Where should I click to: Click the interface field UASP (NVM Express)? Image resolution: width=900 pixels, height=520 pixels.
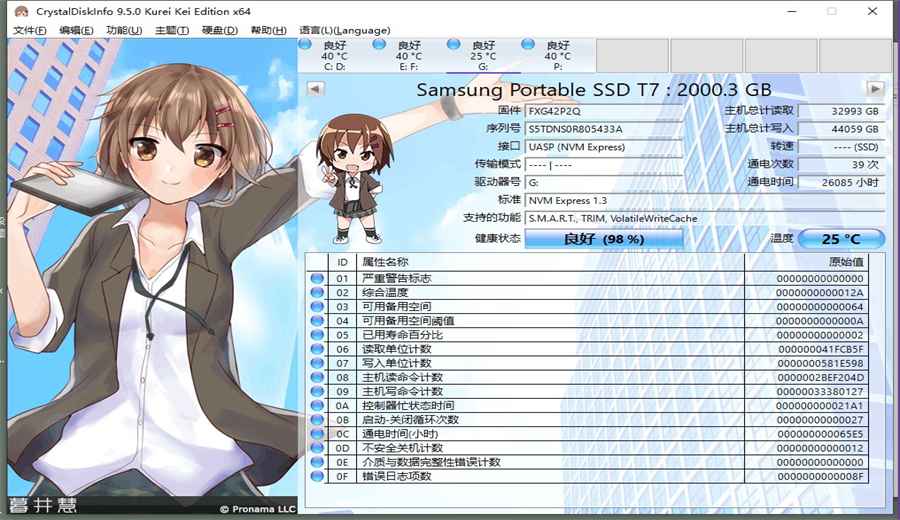604,147
